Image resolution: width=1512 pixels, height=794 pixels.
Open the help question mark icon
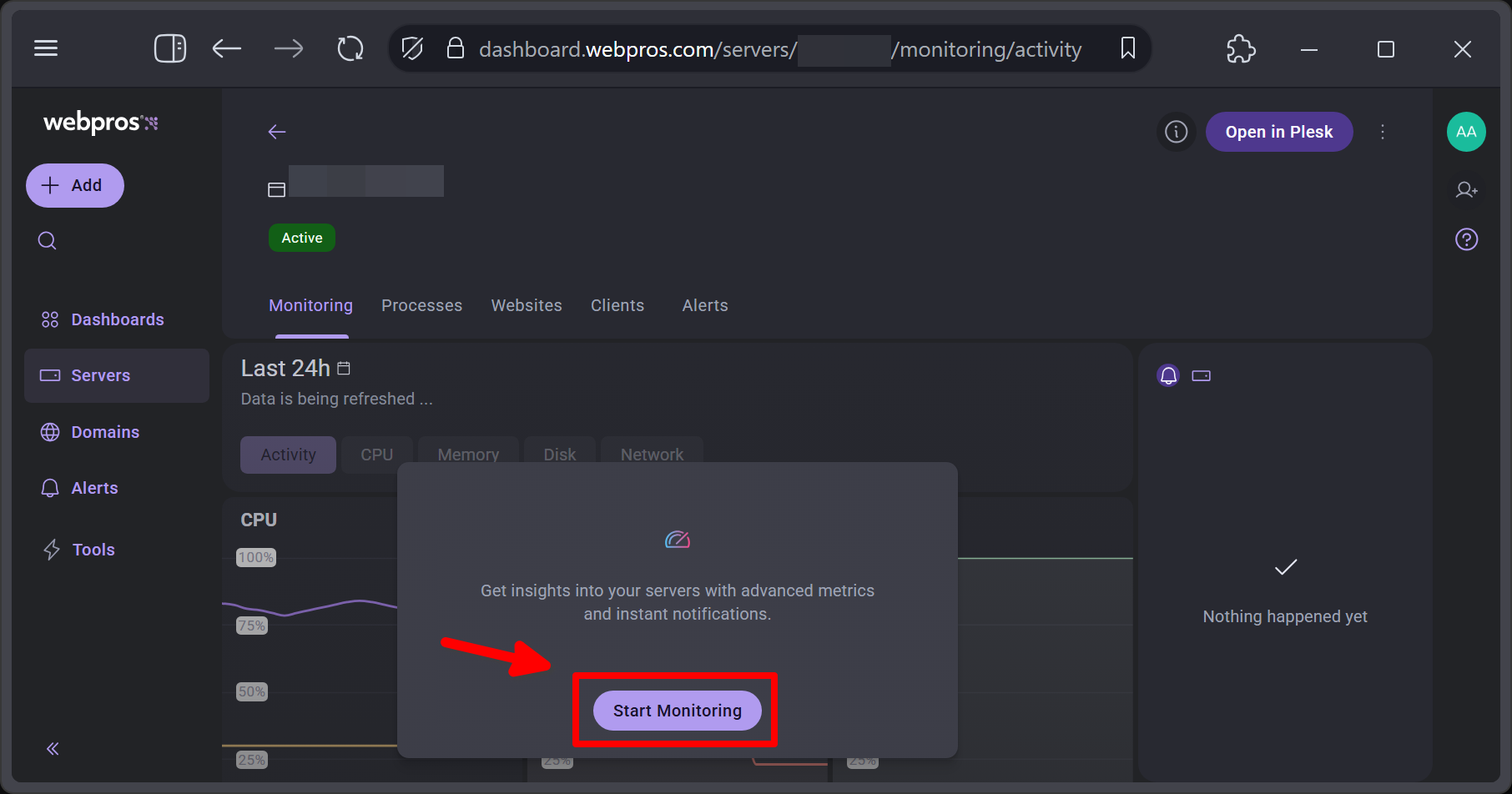[1466, 239]
